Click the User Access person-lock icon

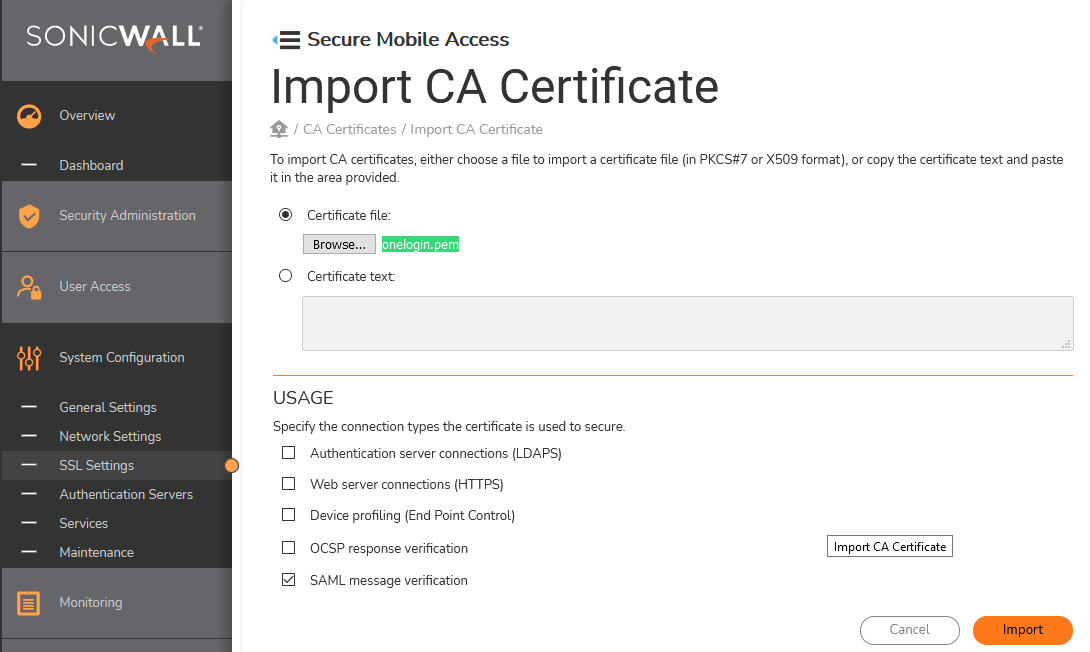29,287
